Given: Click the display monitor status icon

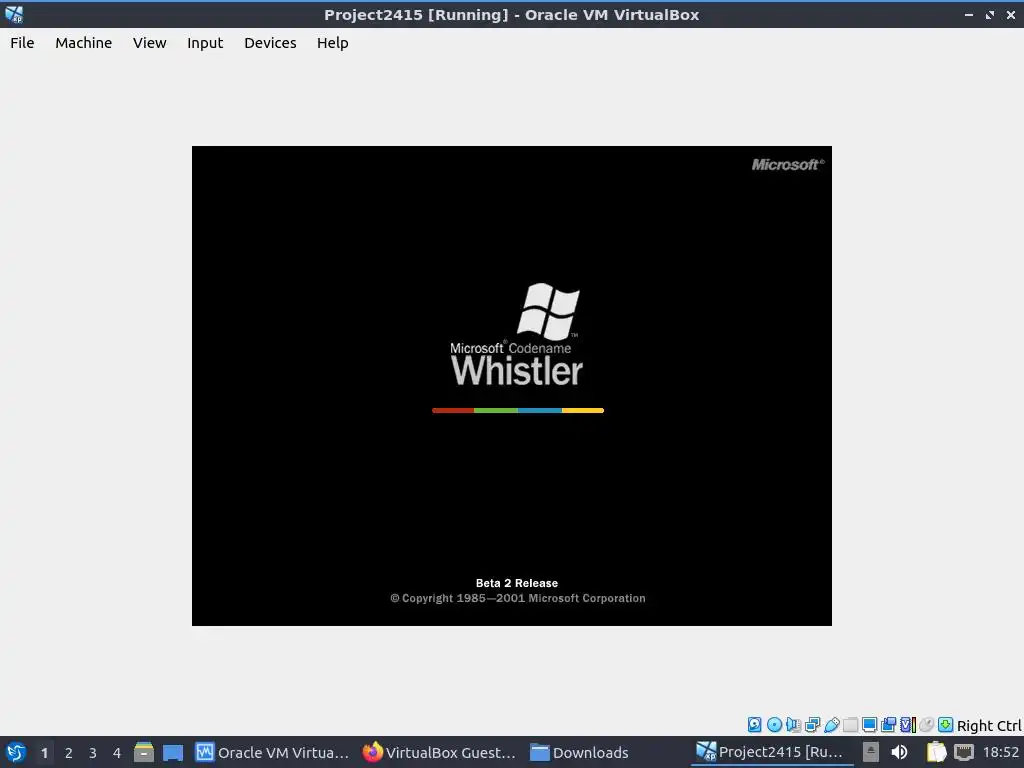Looking at the screenshot, I should tap(869, 724).
